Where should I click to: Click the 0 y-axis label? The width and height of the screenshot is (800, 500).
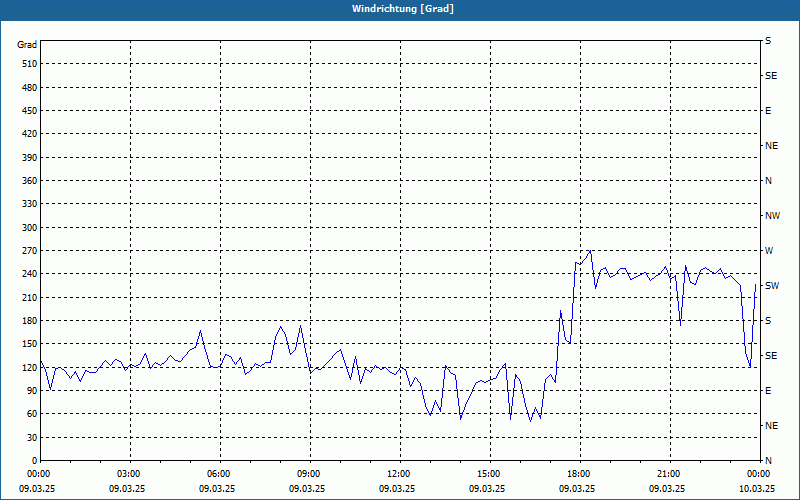click(34, 461)
